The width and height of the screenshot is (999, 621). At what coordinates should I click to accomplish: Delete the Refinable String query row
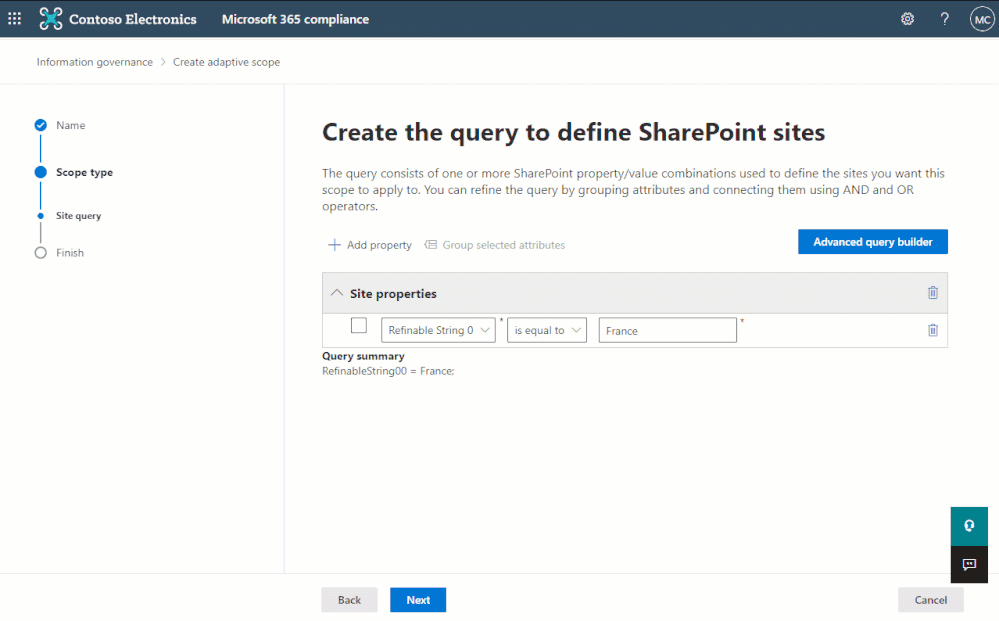tap(933, 330)
